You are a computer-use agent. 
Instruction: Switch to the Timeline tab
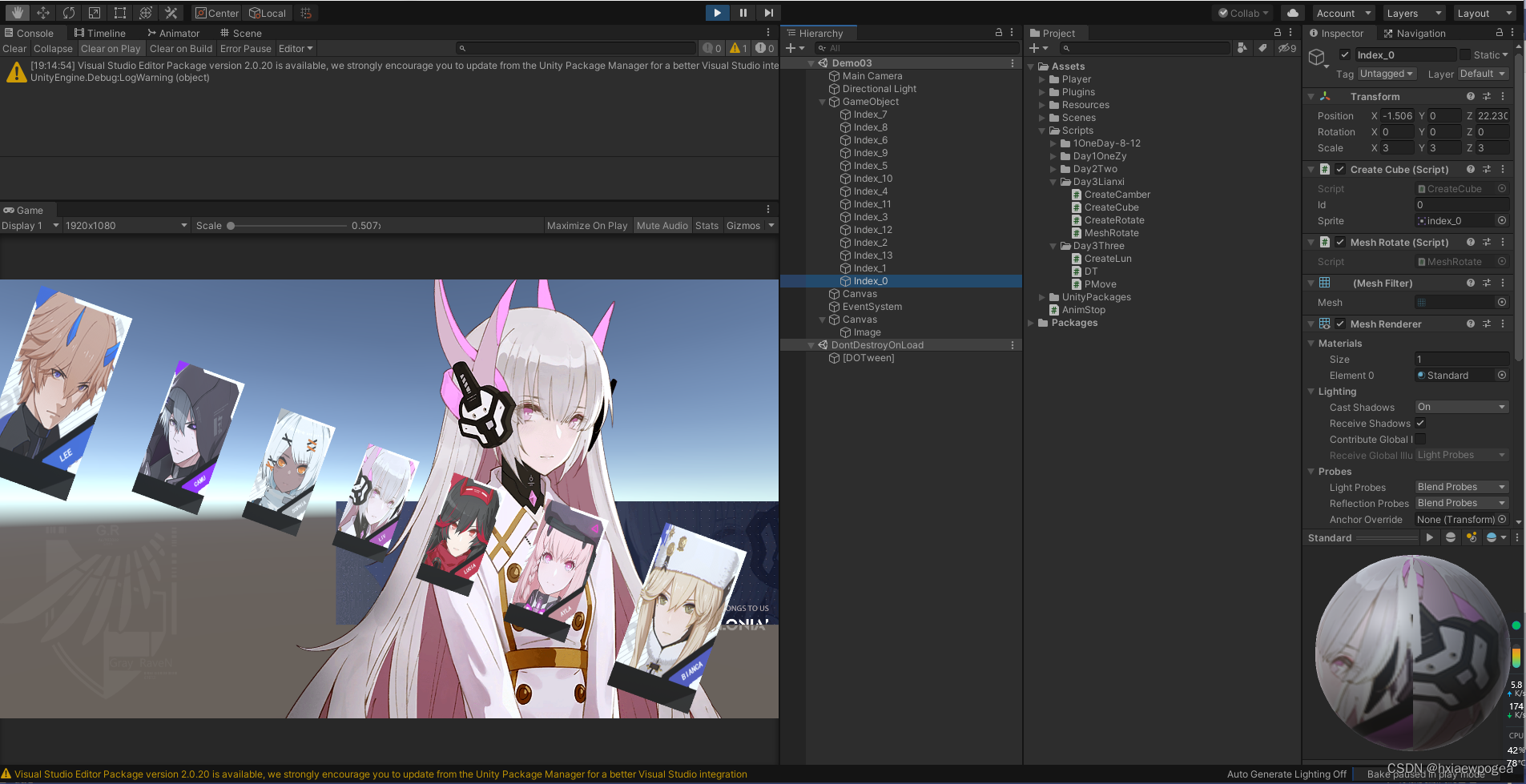[x=100, y=33]
